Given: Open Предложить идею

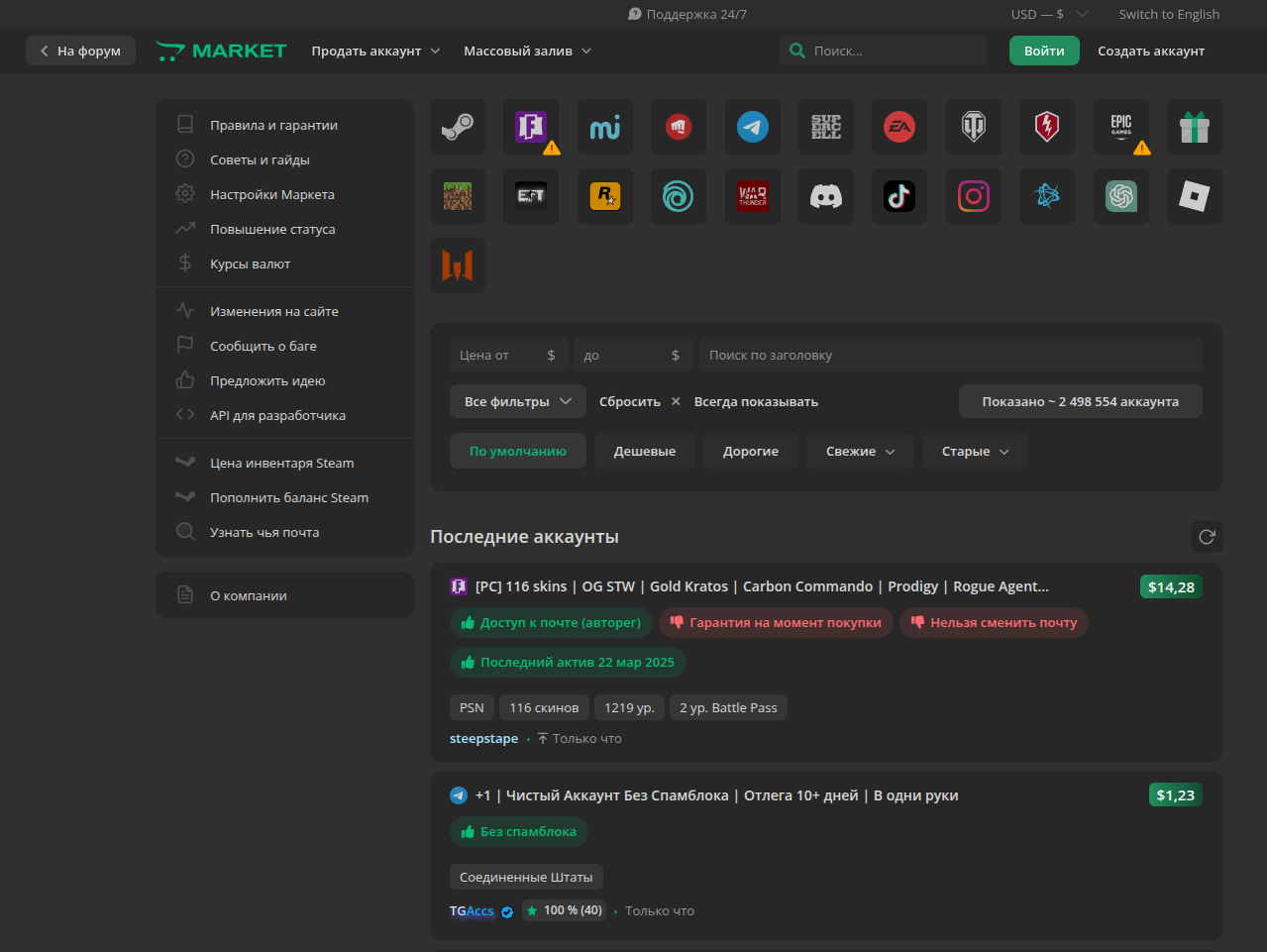Looking at the screenshot, I should pos(284,380).
